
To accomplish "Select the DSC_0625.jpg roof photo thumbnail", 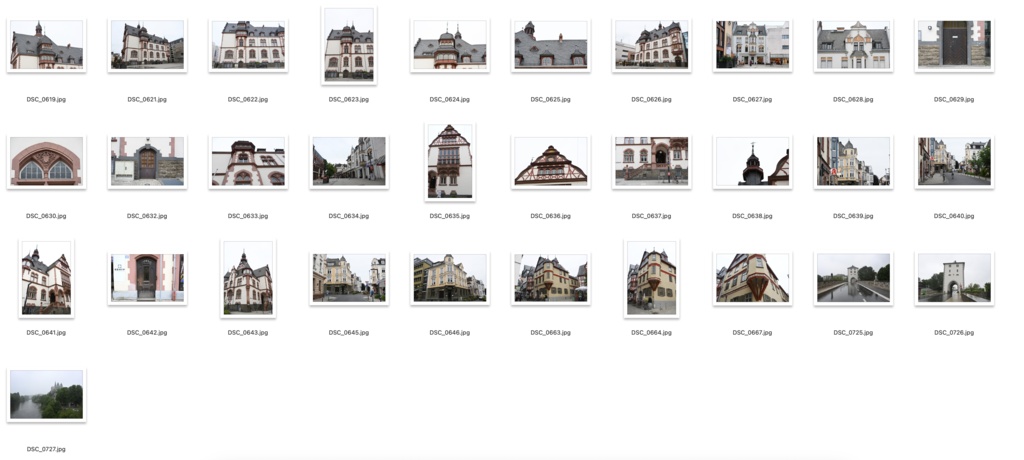I will 551,45.
